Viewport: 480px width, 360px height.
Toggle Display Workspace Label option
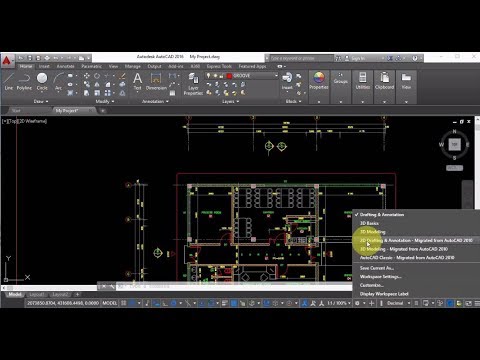click(384, 294)
